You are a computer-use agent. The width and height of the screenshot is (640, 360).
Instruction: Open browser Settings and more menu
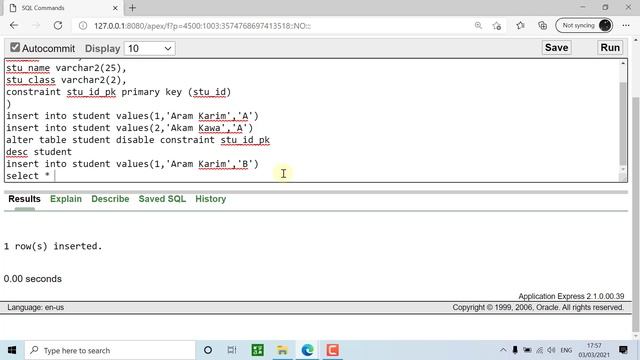(x=626, y=25)
